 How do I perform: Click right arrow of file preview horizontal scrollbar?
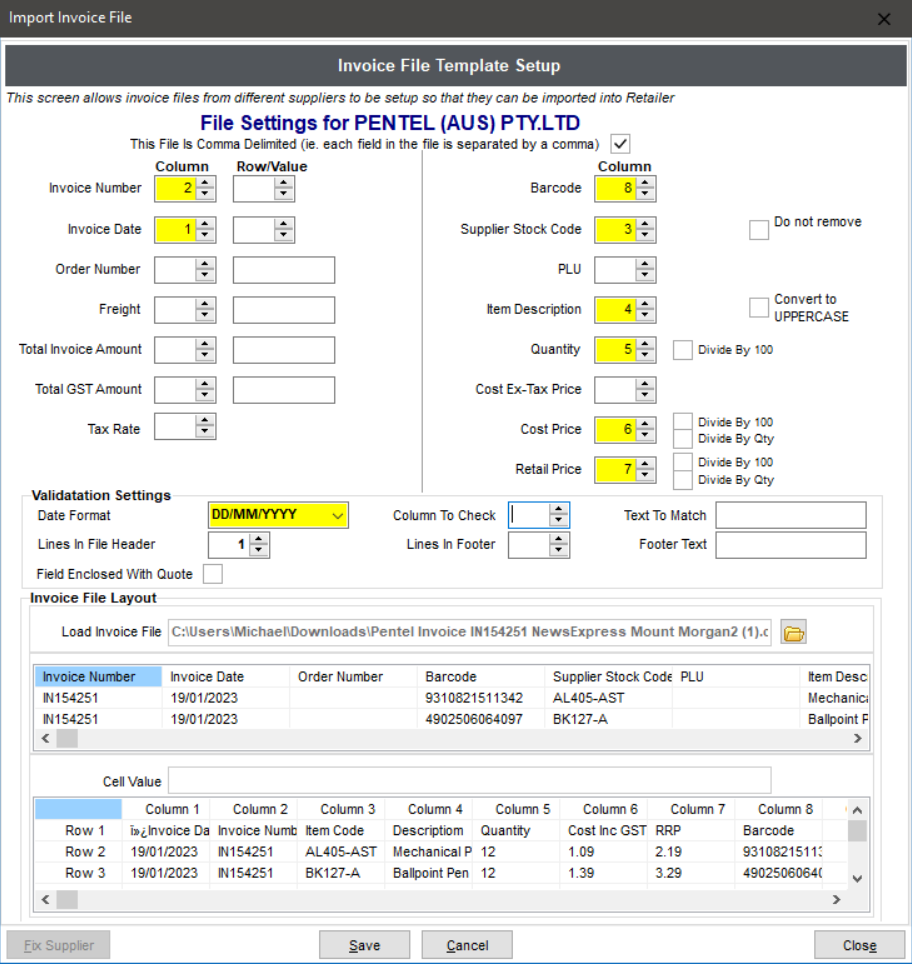coord(836,899)
